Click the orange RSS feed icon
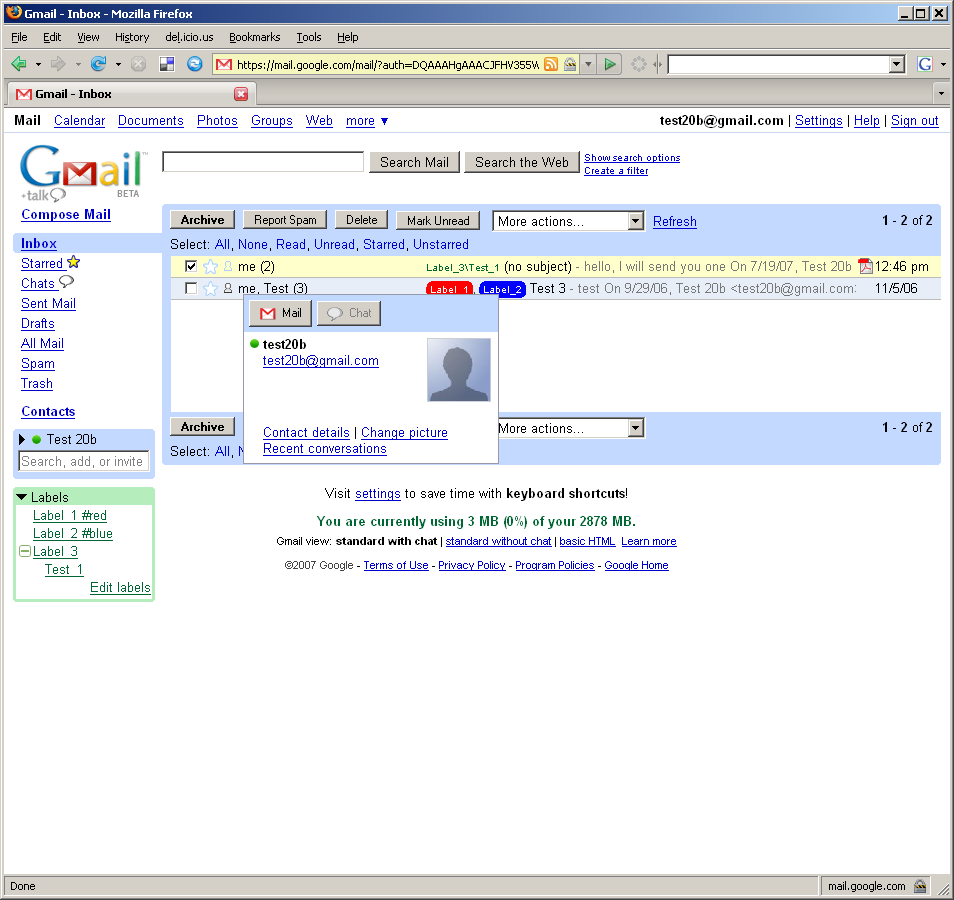This screenshot has height=900, width=954. tap(551, 64)
